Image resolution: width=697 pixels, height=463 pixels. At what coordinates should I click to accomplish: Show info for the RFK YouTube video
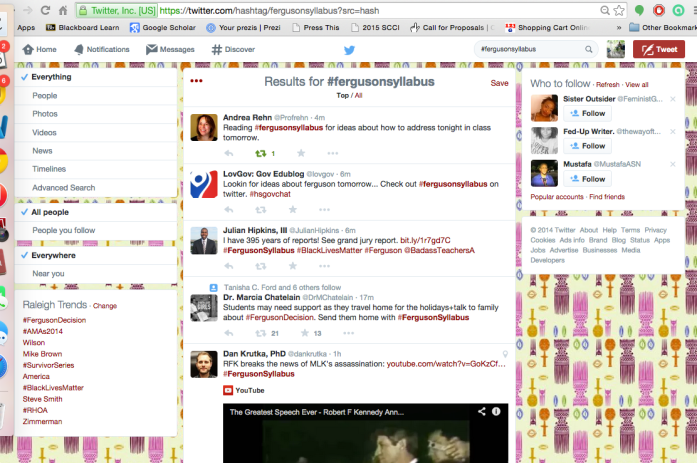(496, 411)
